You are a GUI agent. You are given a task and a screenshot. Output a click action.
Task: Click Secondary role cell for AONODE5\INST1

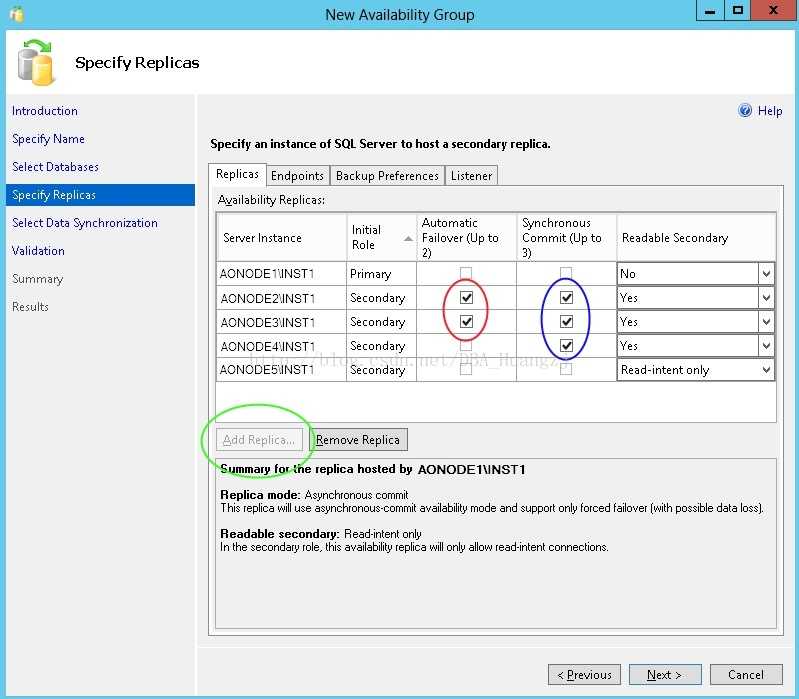point(381,369)
